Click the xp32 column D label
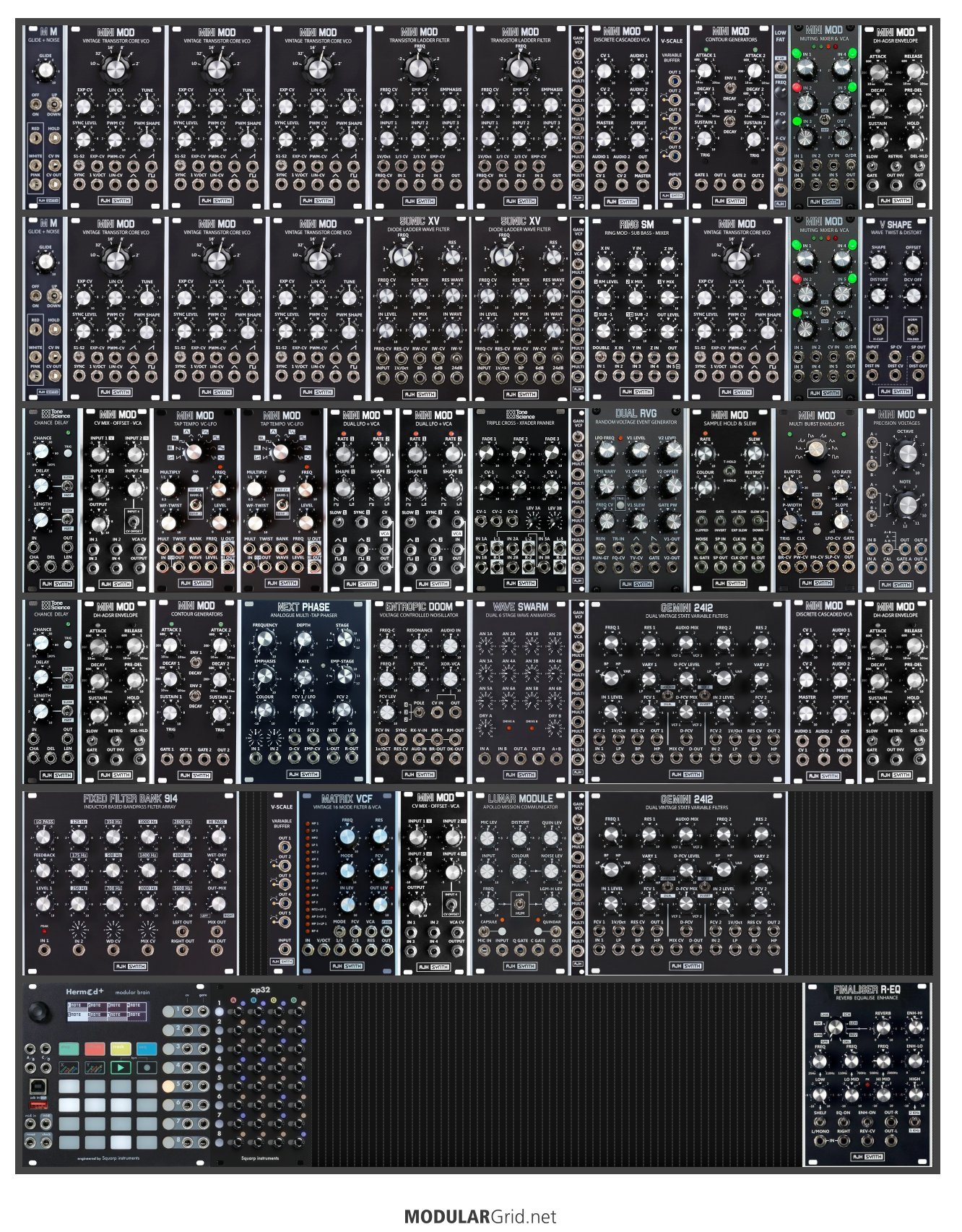 pos(293,1001)
